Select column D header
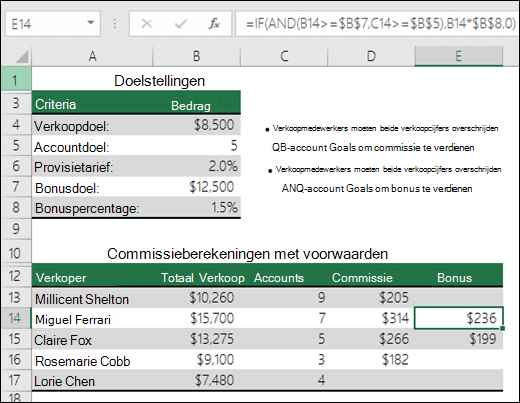 [x=371, y=56]
